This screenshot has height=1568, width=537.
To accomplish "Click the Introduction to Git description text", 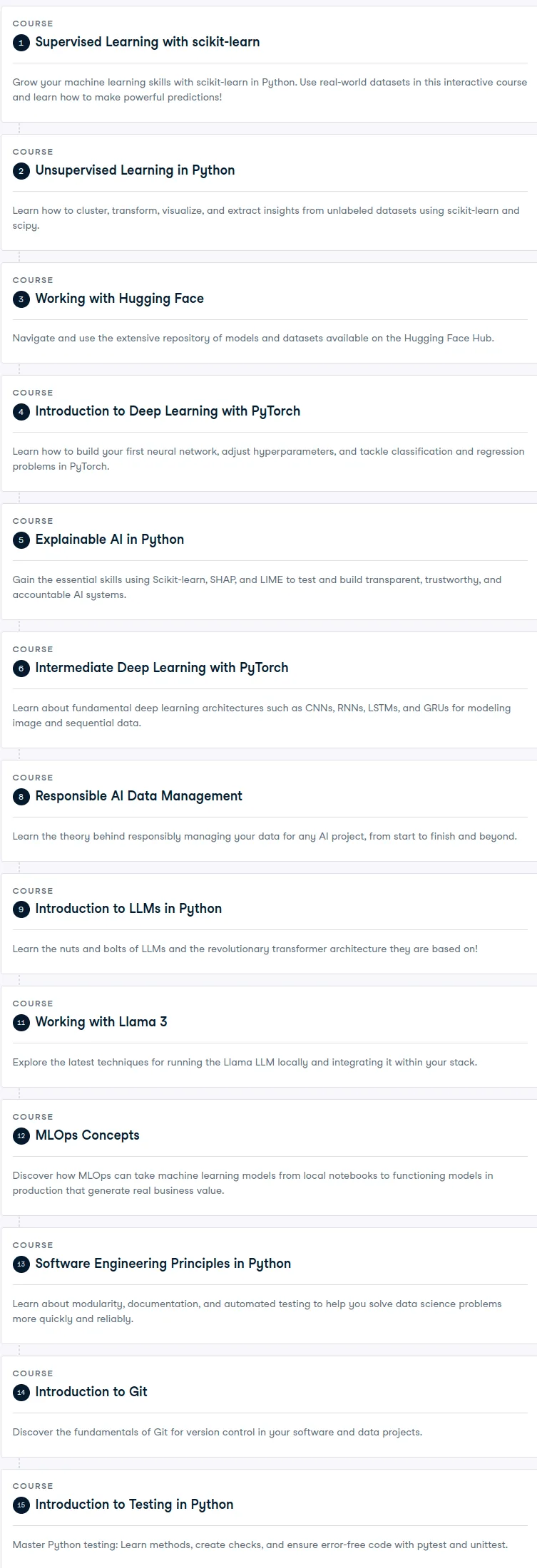I will click(x=218, y=1432).
